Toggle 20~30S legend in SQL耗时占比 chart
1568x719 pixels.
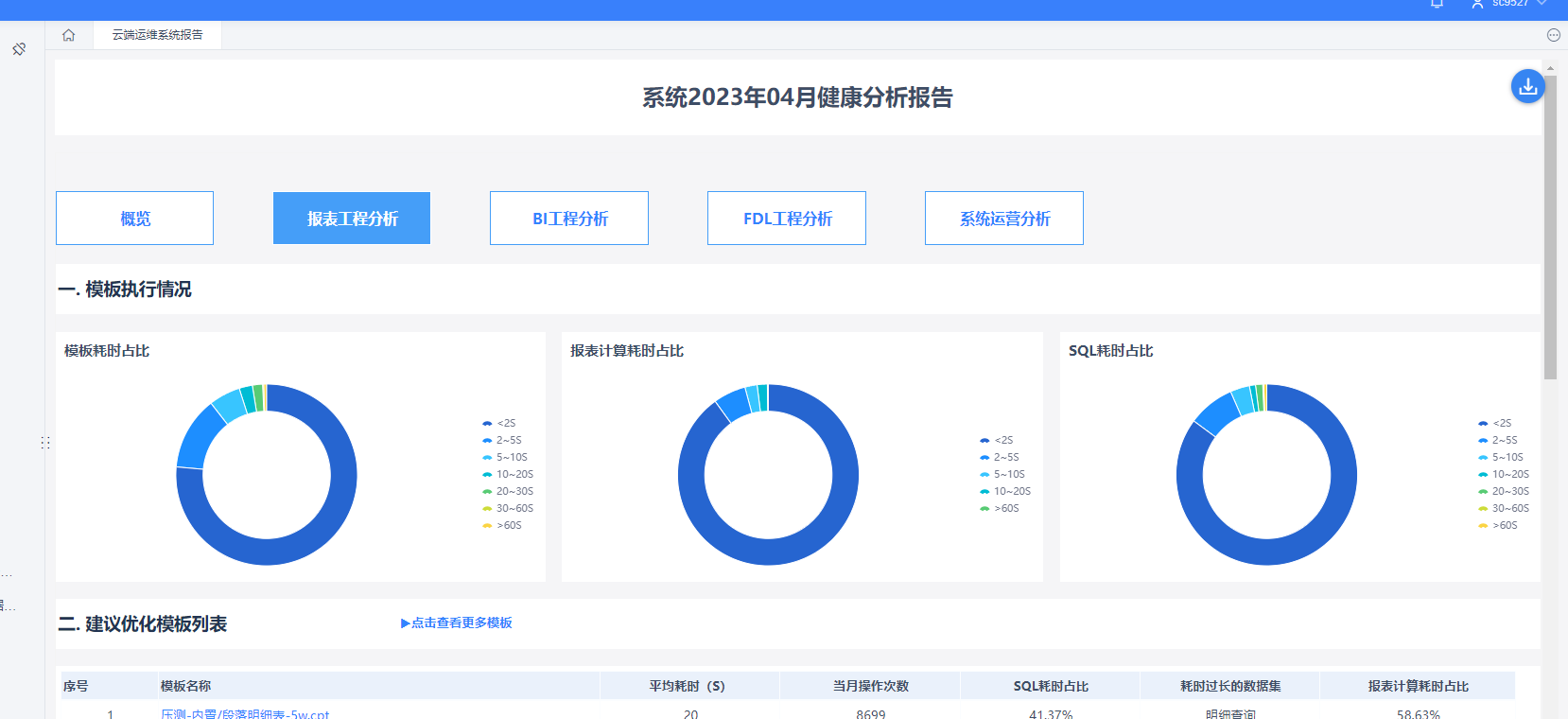[1504, 491]
